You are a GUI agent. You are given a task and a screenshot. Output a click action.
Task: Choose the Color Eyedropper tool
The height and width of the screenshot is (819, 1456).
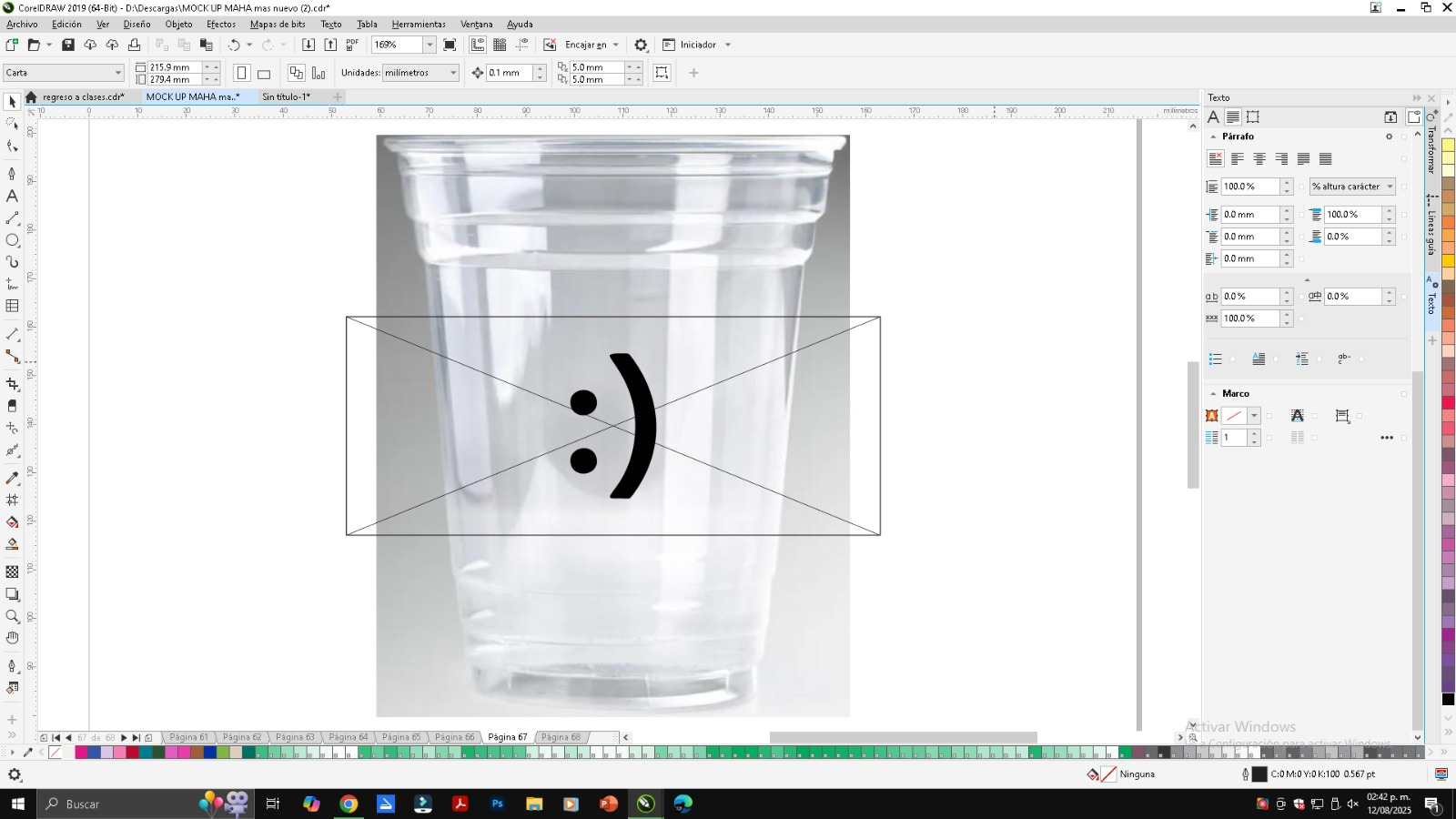point(12,478)
